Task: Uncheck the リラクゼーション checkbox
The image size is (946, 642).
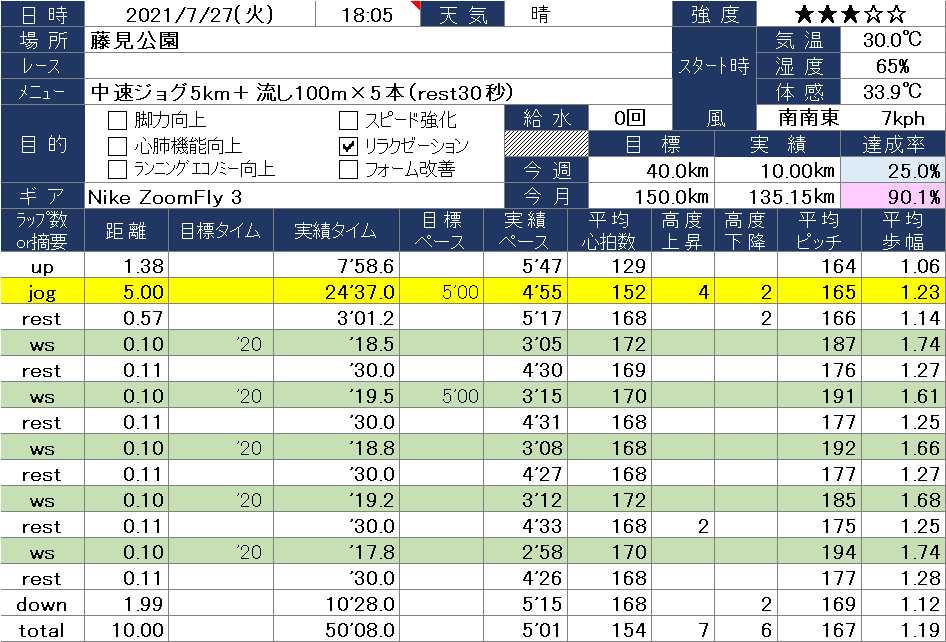Action: click(x=348, y=146)
